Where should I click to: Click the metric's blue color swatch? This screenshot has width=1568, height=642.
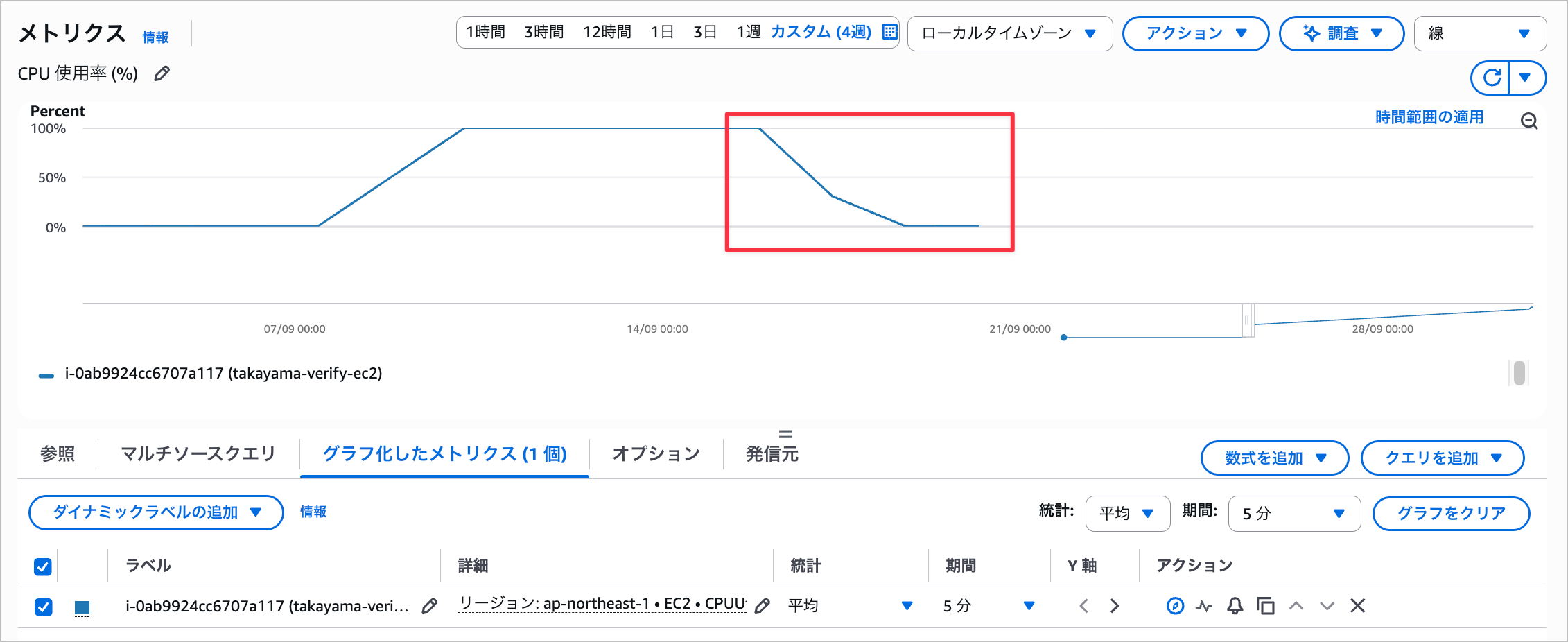click(82, 608)
